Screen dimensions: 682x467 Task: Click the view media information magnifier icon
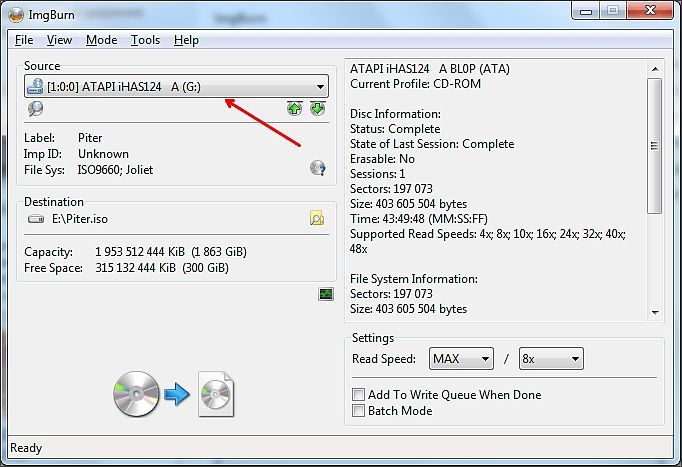tap(36, 109)
